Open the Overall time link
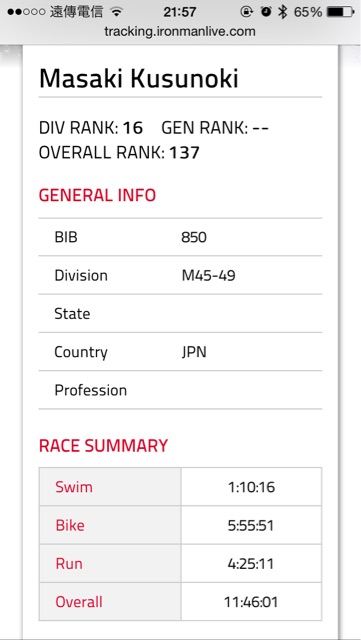 [x=79, y=602]
